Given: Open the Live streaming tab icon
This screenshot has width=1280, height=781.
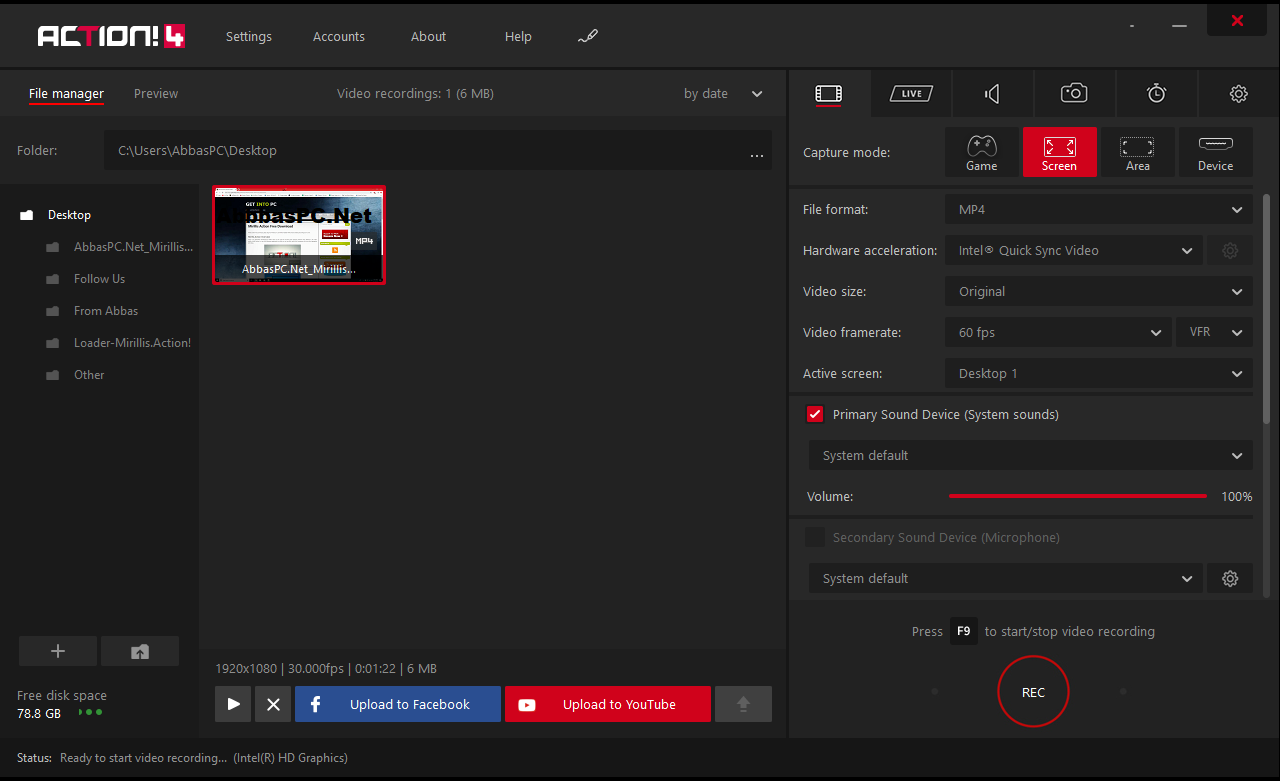Looking at the screenshot, I should pos(911,93).
